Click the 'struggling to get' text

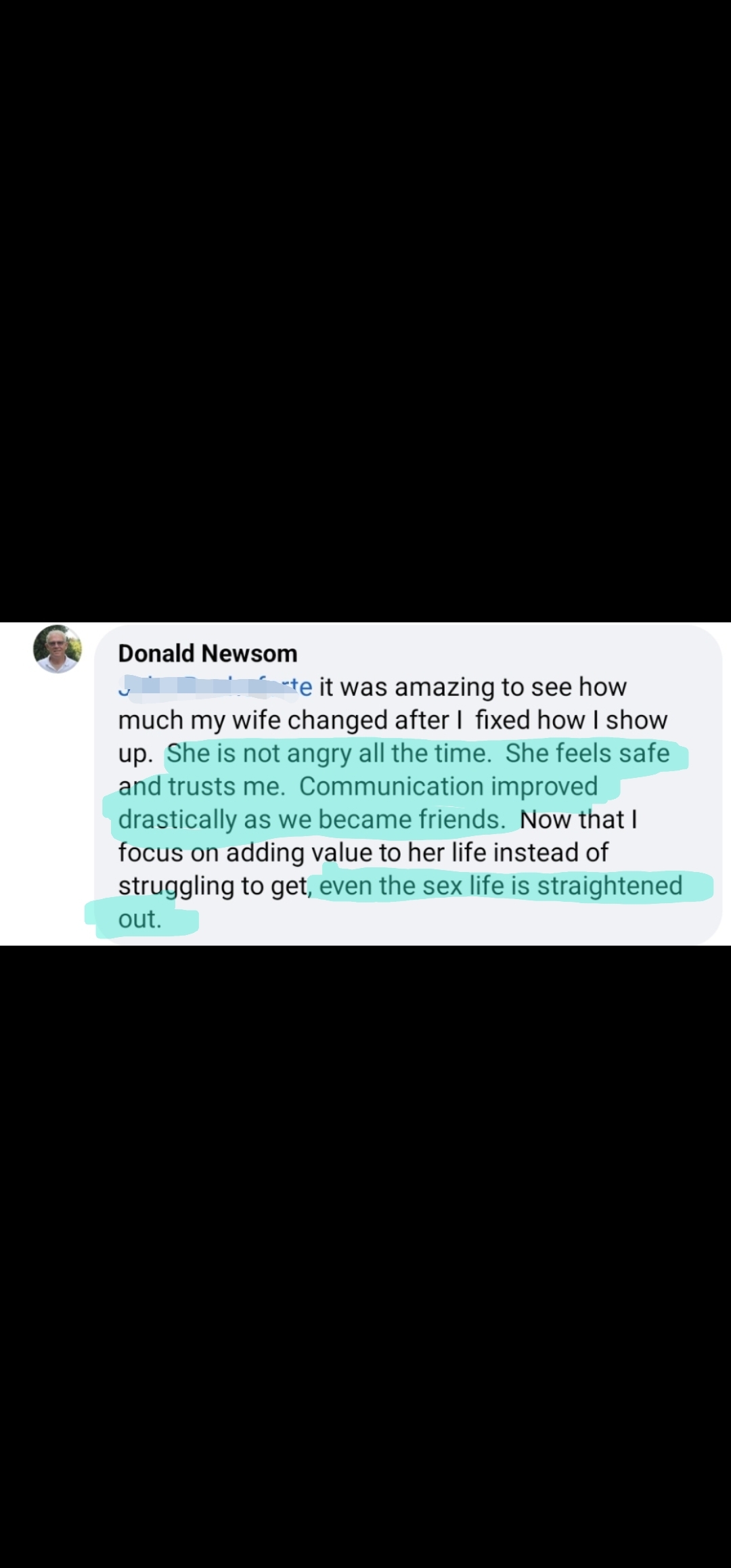pos(213,886)
